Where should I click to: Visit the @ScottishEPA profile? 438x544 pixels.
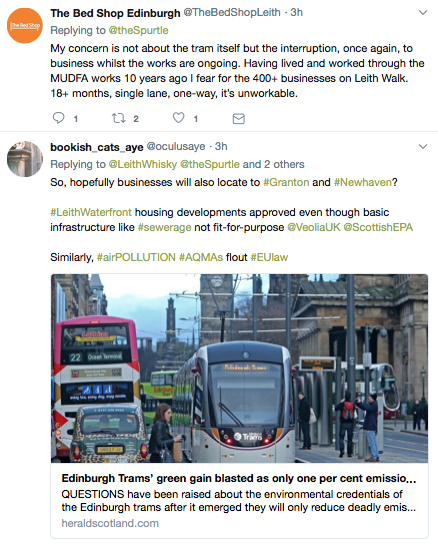[x=378, y=227]
